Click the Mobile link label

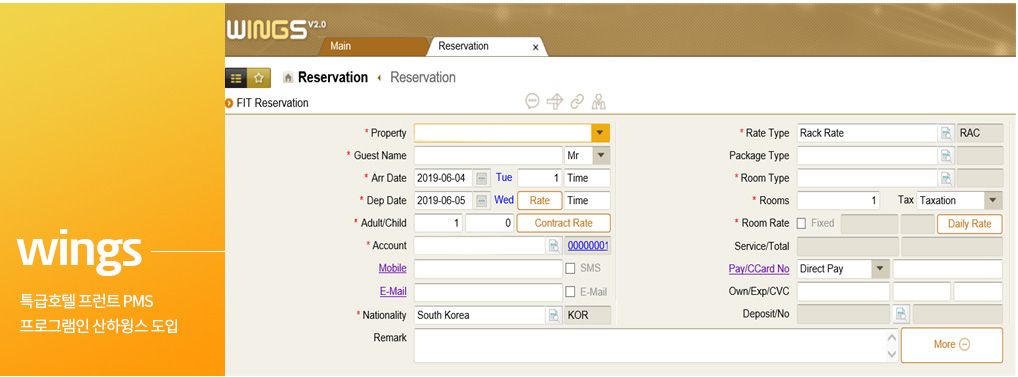click(x=393, y=268)
